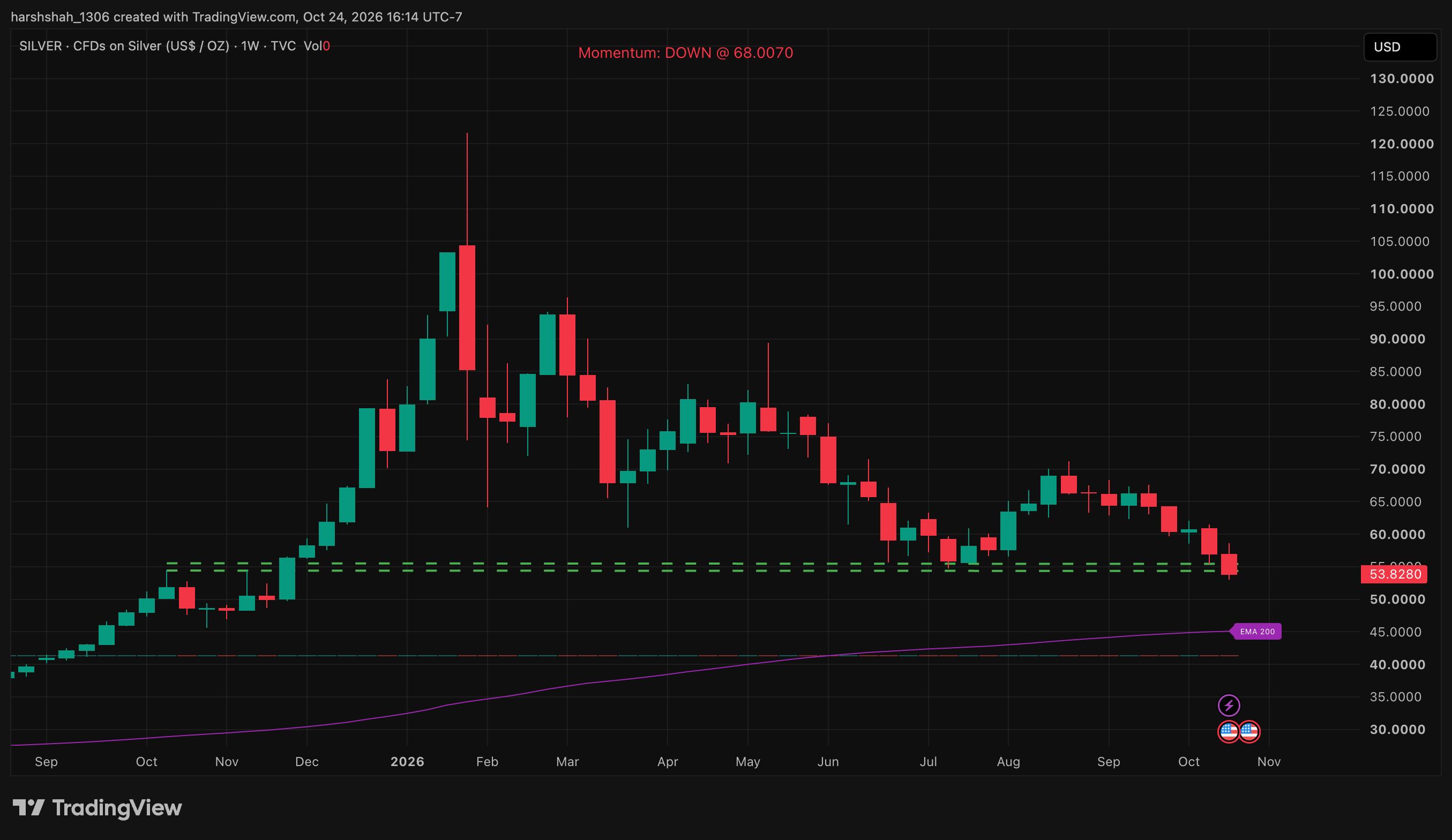Click the Dec label on time axis

tap(307, 762)
